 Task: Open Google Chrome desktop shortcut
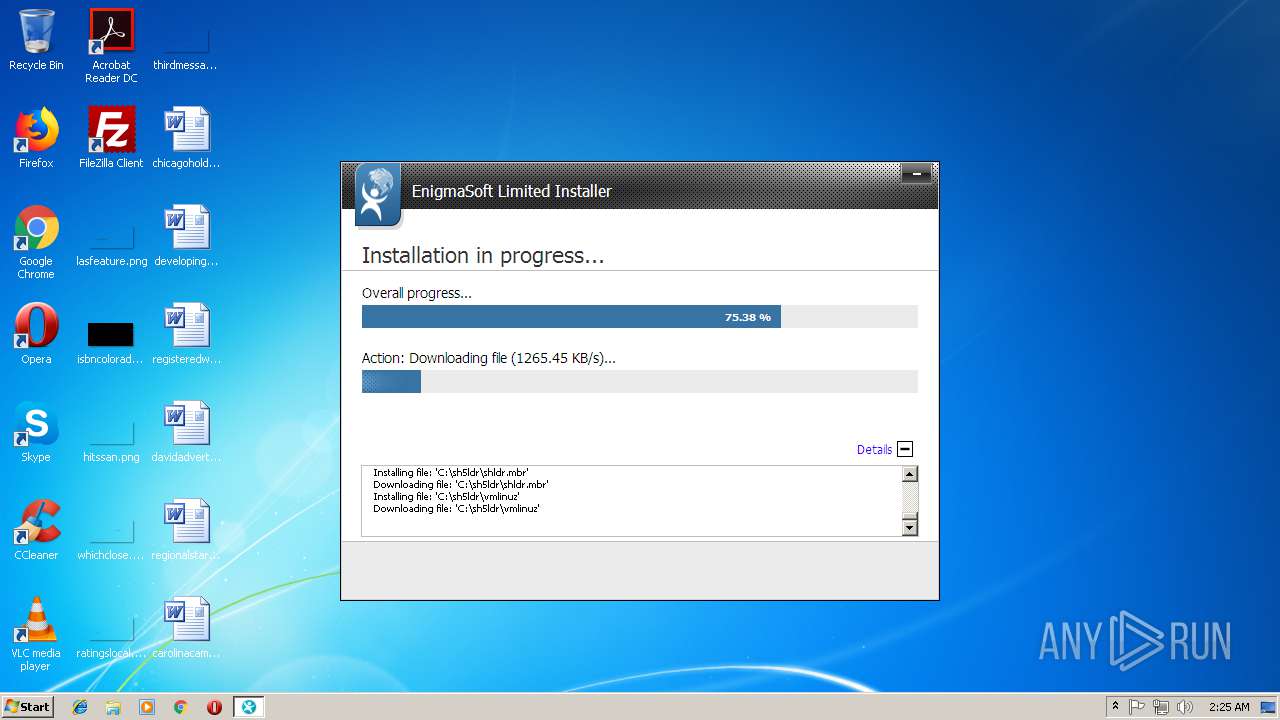[x=36, y=242]
